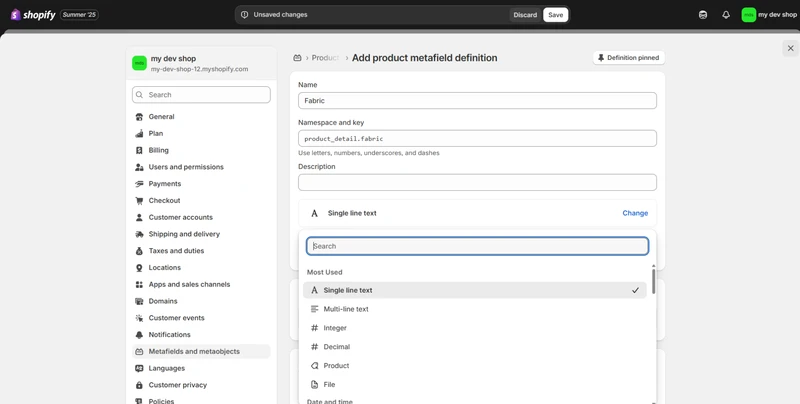The image size is (800, 404).
Task: Choose File type from list
Action: 474,385
